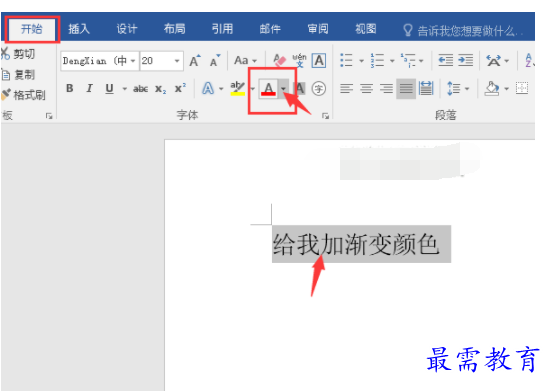548x391 pixels.
Task: Click the Numbering list icon
Action: (x=377, y=60)
